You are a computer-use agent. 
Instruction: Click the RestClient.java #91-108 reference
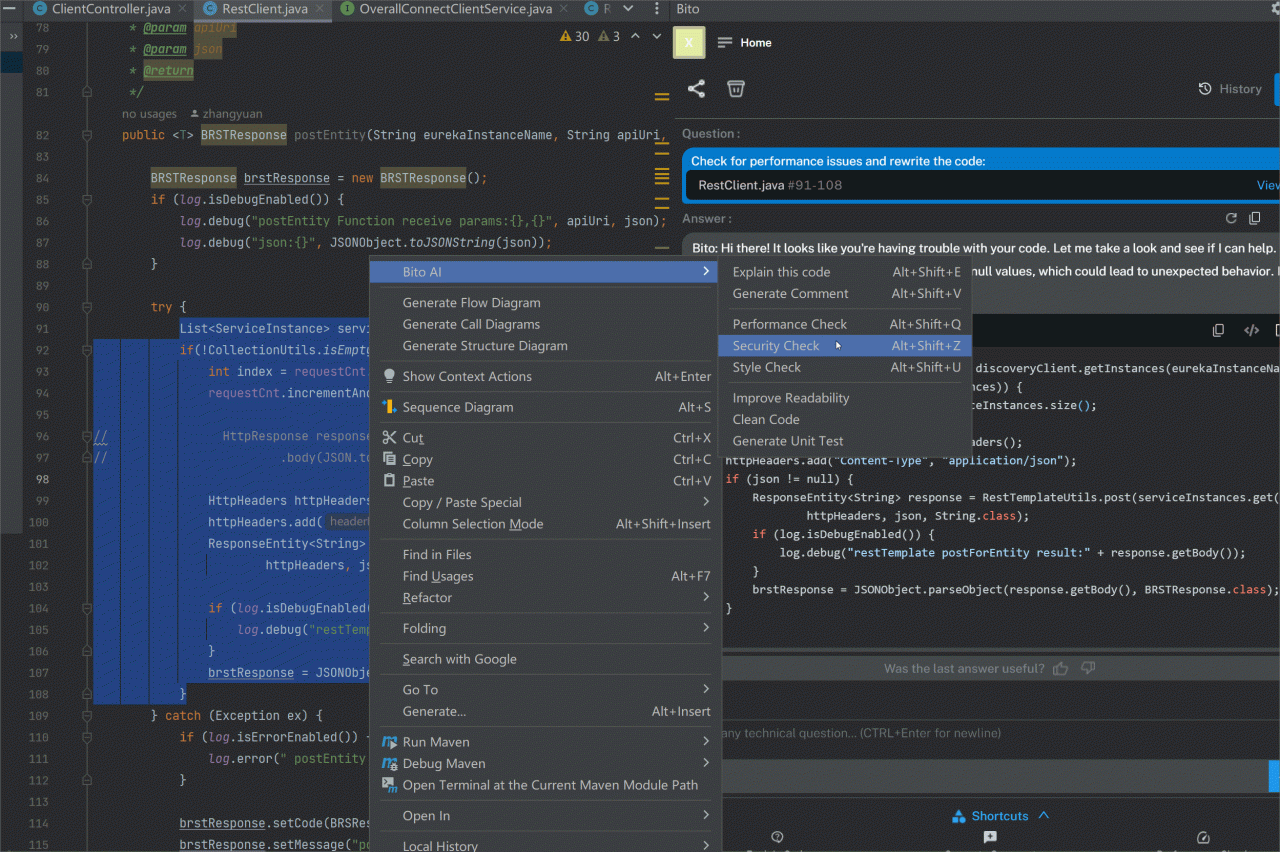tap(770, 185)
